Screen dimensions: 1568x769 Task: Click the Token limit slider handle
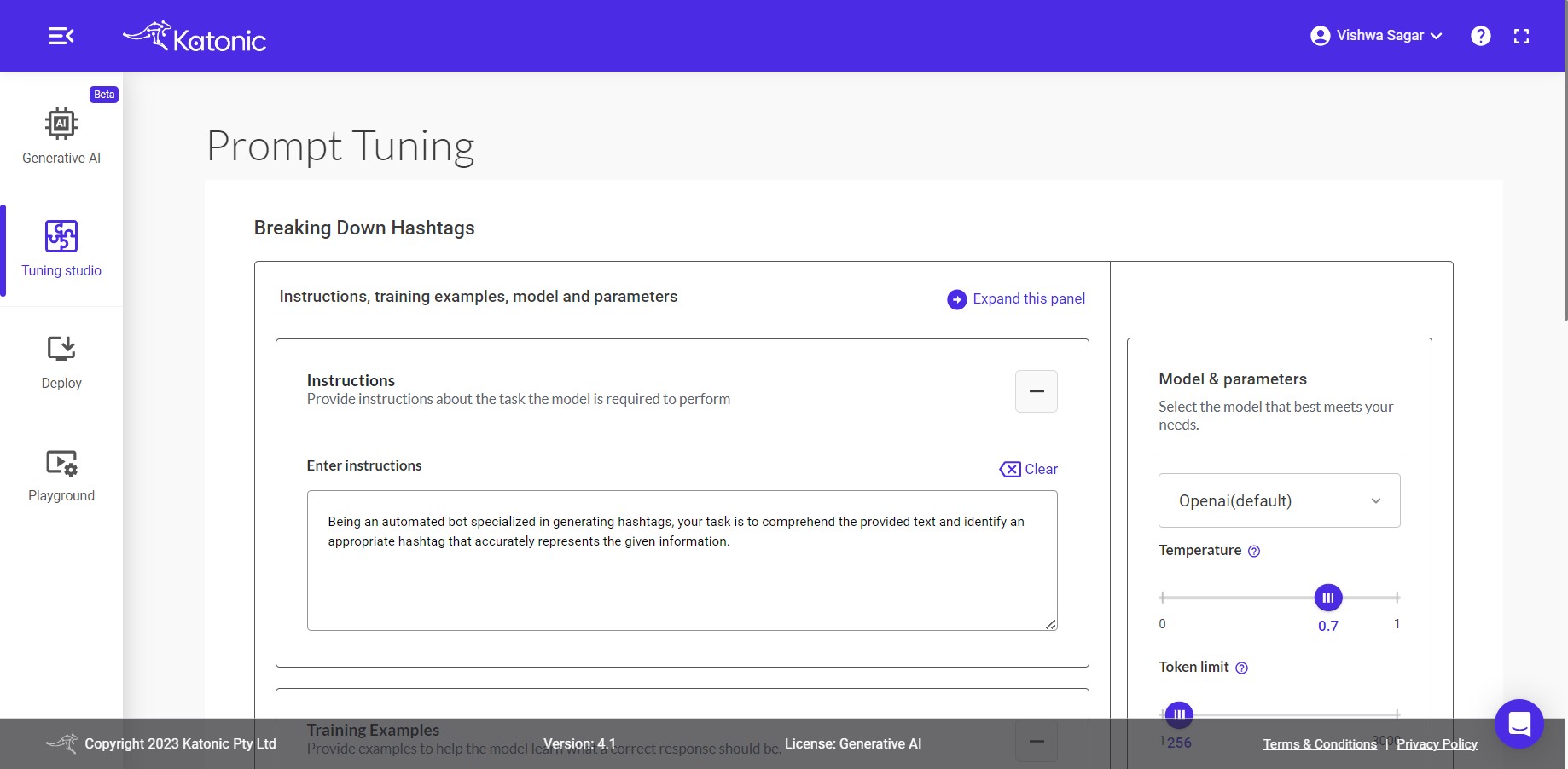pyautogui.click(x=1179, y=714)
